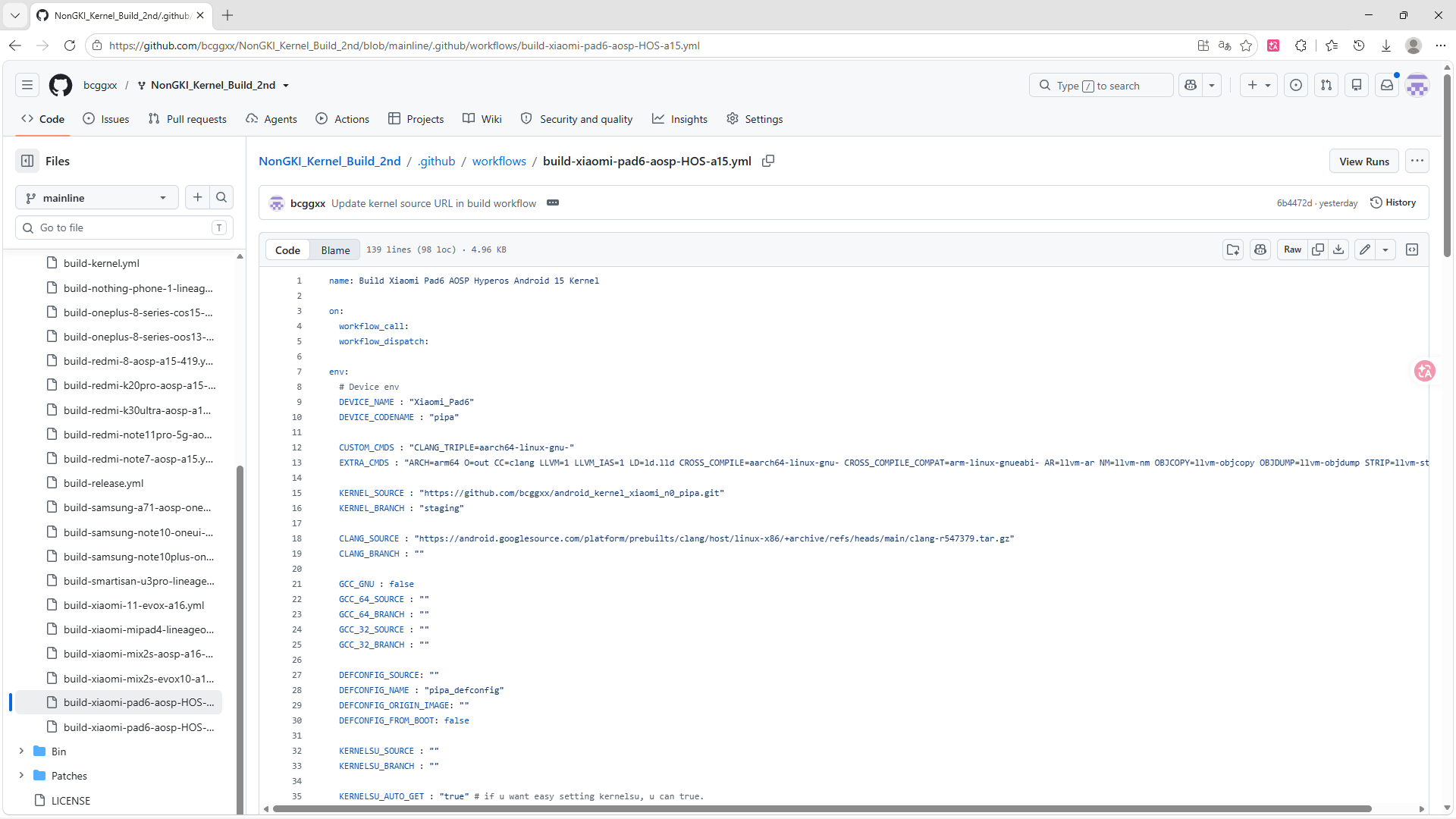Open browser downloads panel

tap(1386, 45)
